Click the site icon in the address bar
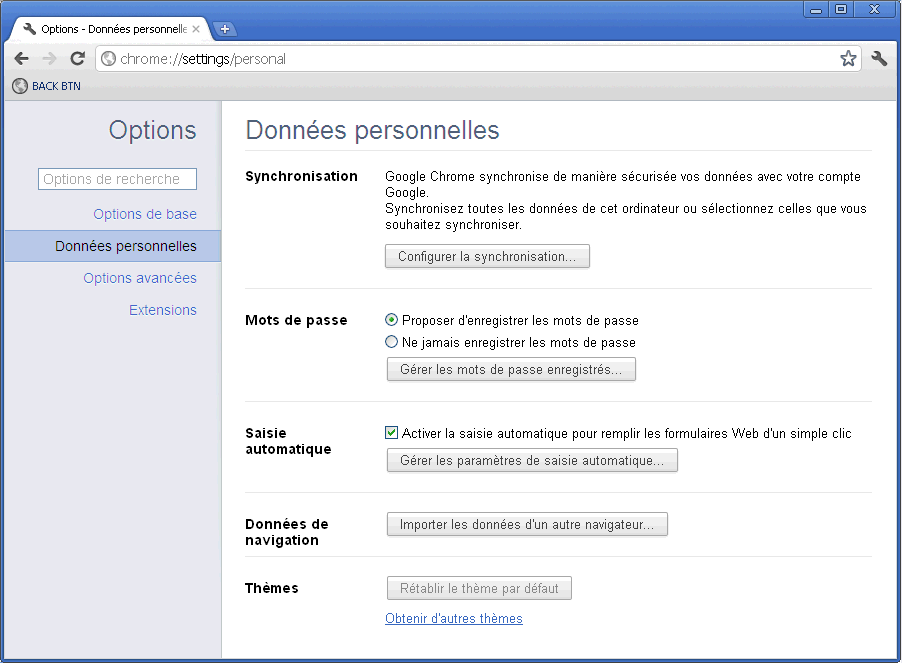This screenshot has height=663, width=902. tap(107, 58)
